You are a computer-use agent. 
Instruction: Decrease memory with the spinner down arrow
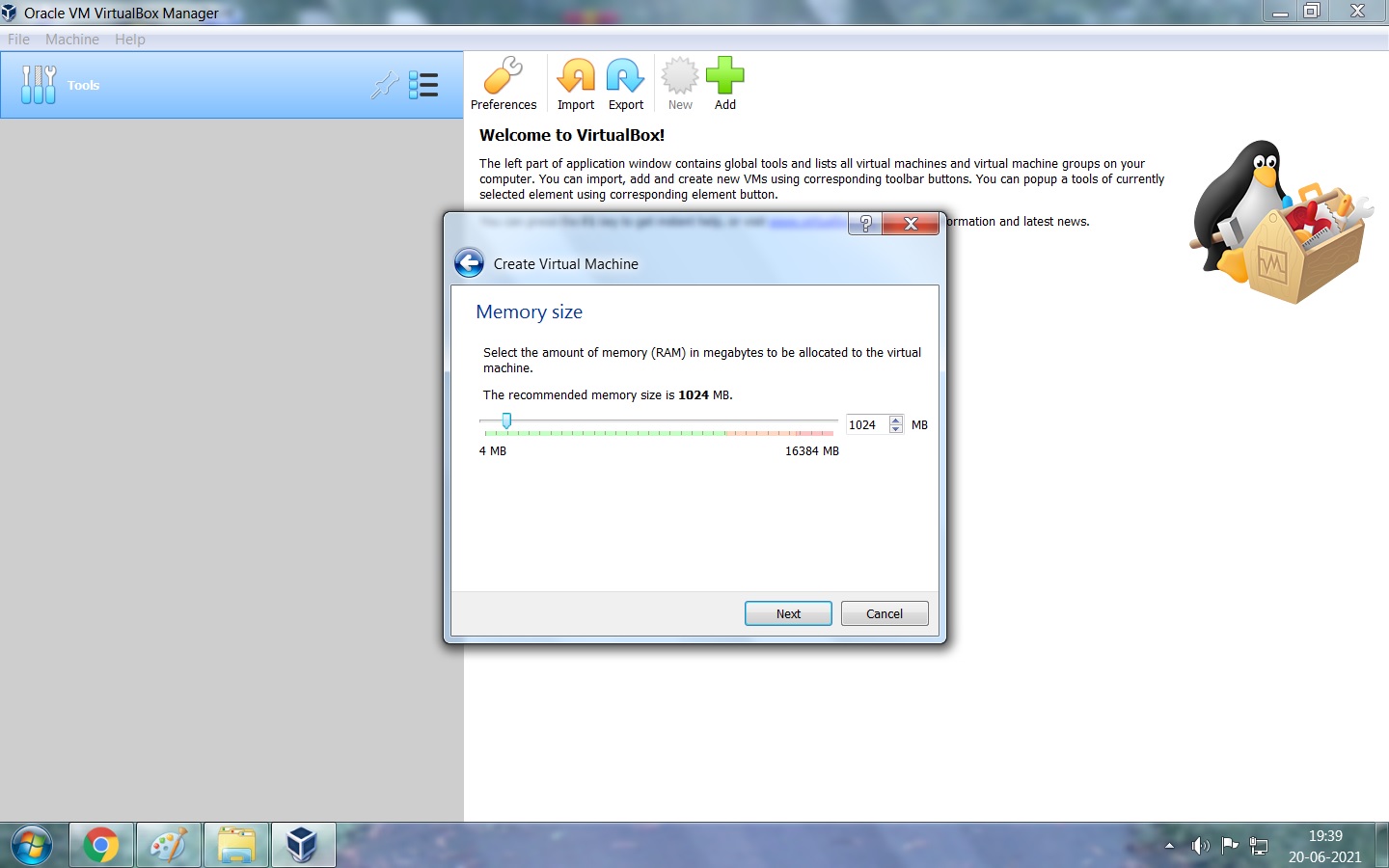(x=896, y=429)
